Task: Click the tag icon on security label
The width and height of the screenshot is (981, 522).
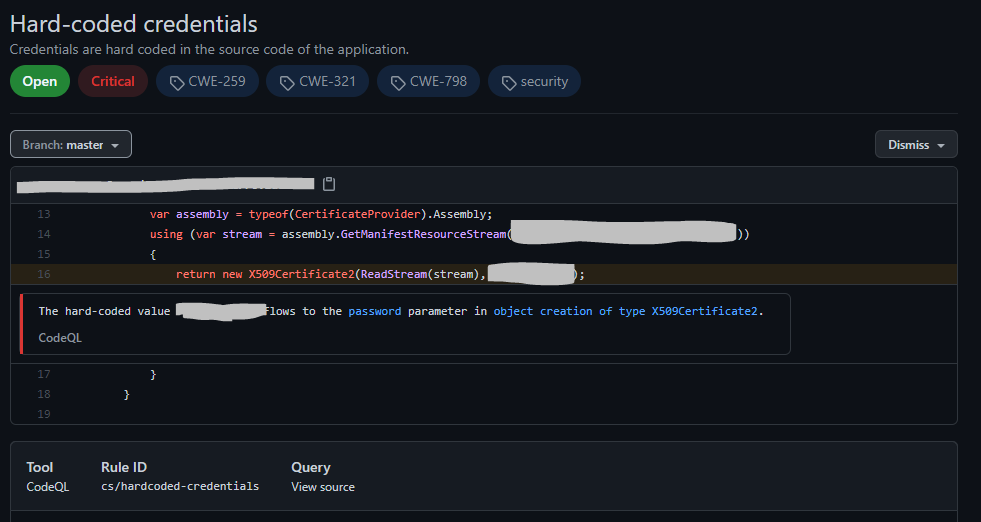Action: (x=509, y=83)
